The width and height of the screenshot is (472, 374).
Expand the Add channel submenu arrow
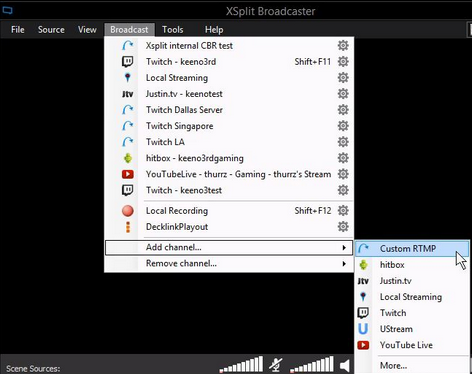pos(344,248)
